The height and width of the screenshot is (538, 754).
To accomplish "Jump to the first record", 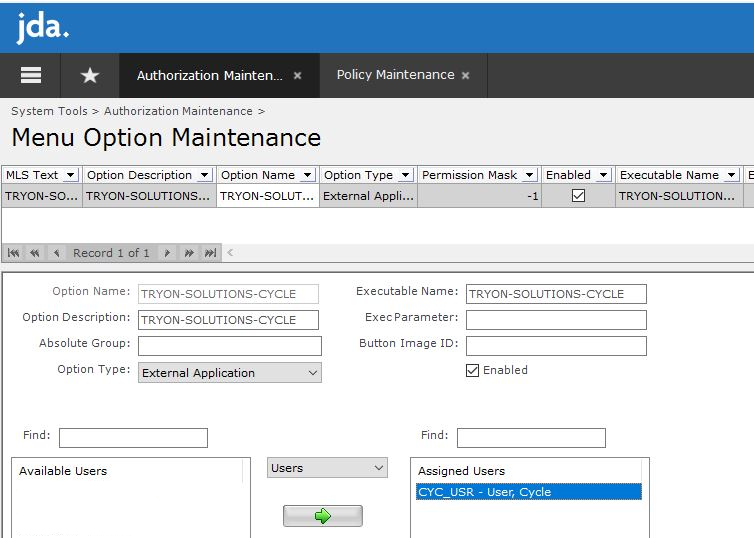I will point(13,253).
